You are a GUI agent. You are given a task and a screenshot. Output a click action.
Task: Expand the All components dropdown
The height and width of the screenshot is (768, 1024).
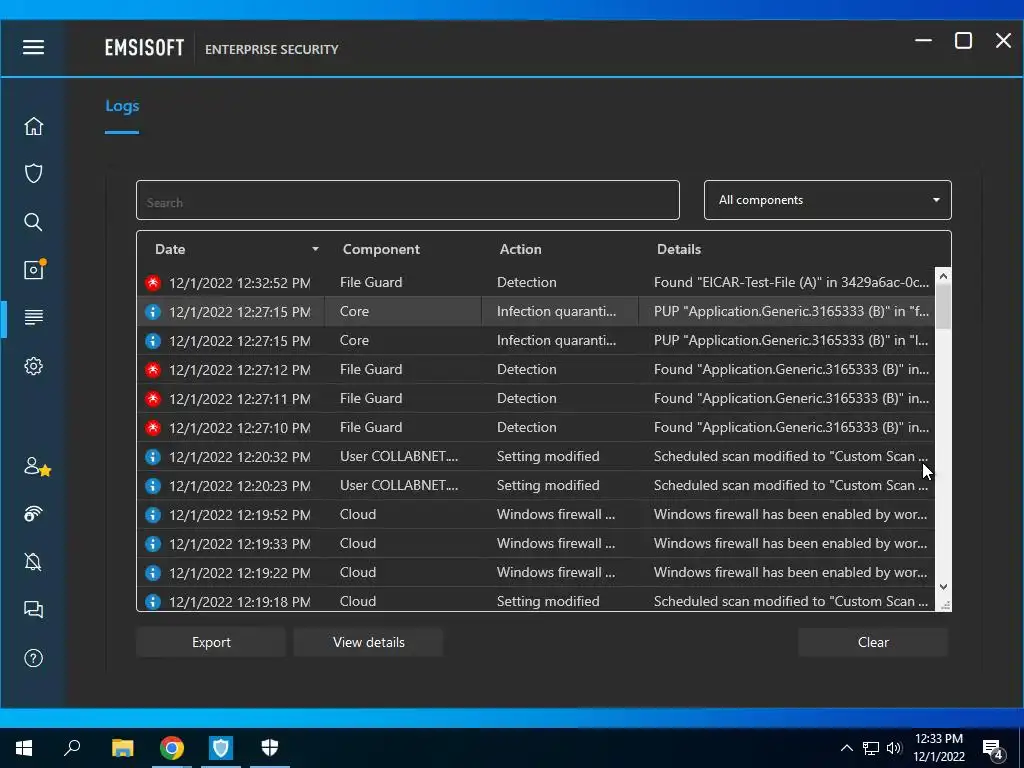827,200
